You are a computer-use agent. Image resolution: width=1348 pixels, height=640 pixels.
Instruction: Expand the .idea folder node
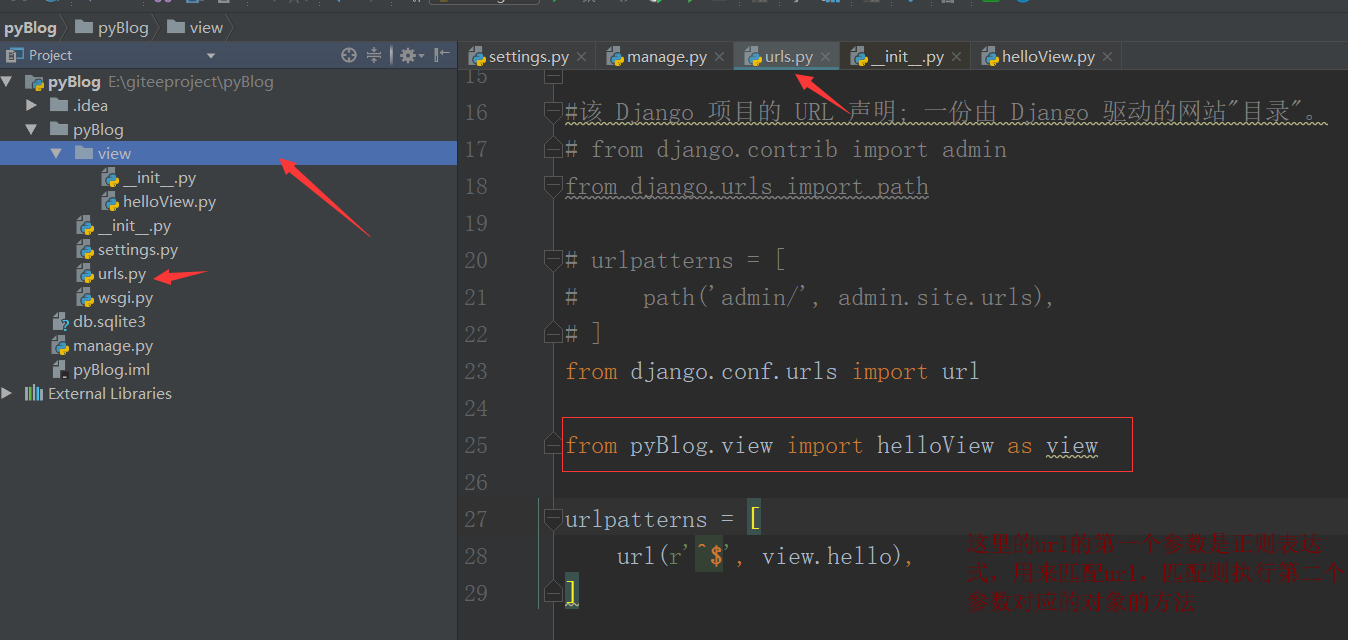(x=32, y=105)
